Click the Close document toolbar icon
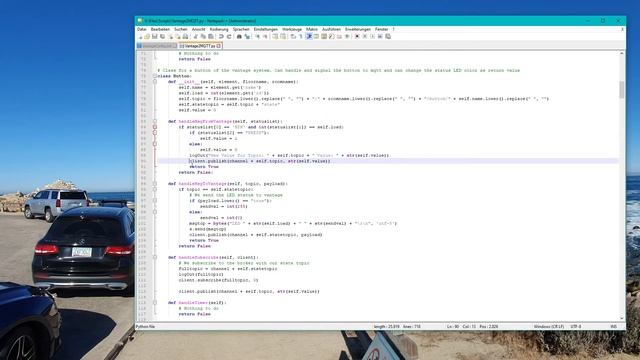Viewport: 640px width, 360px height. 171,36
